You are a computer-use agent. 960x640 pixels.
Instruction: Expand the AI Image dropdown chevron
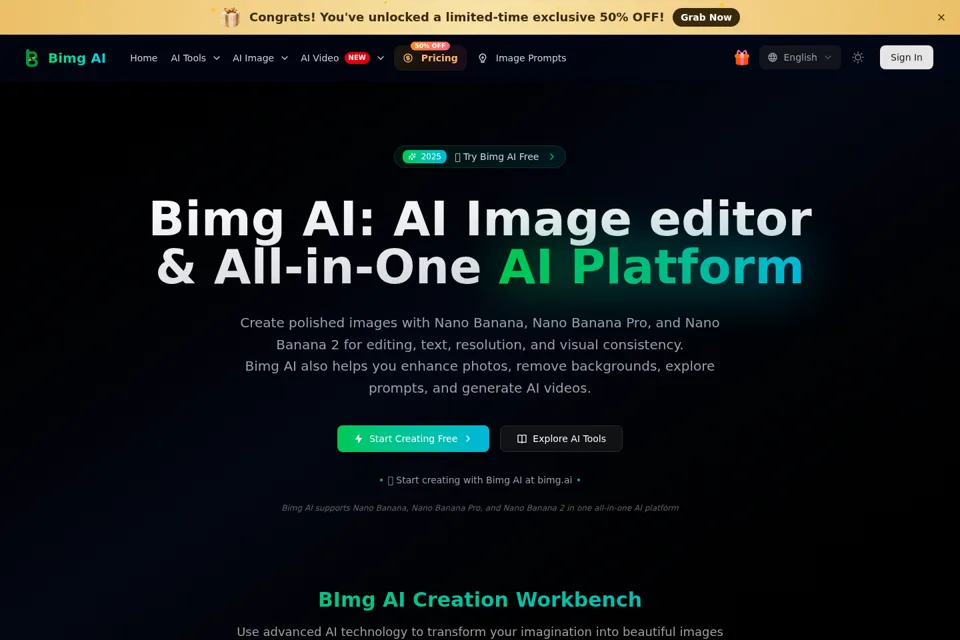click(x=284, y=58)
